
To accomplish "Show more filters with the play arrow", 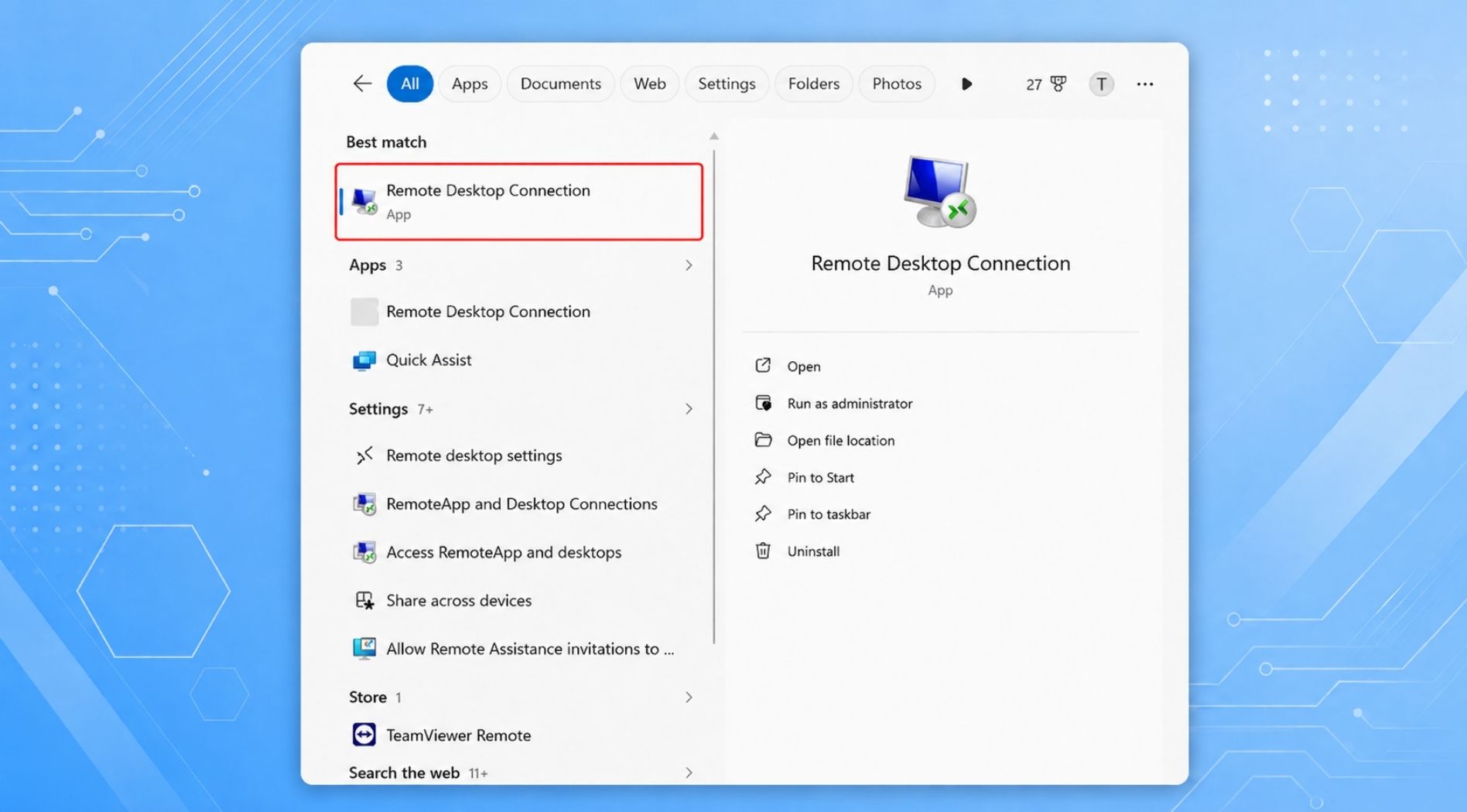I will coord(966,84).
